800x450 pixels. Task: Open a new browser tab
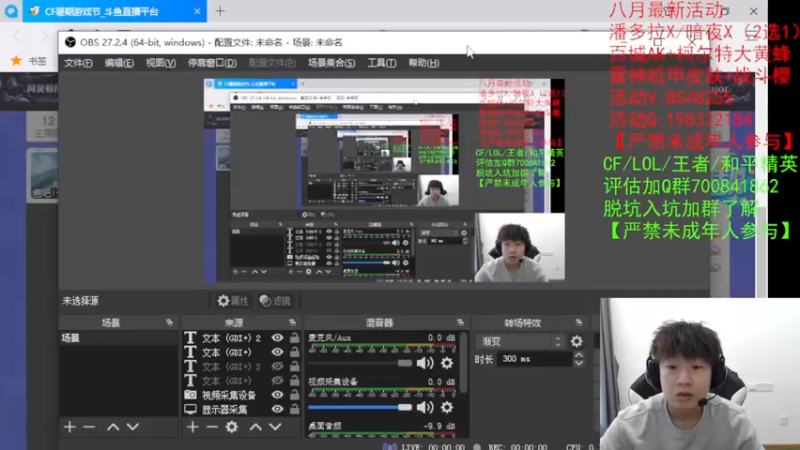click(220, 11)
